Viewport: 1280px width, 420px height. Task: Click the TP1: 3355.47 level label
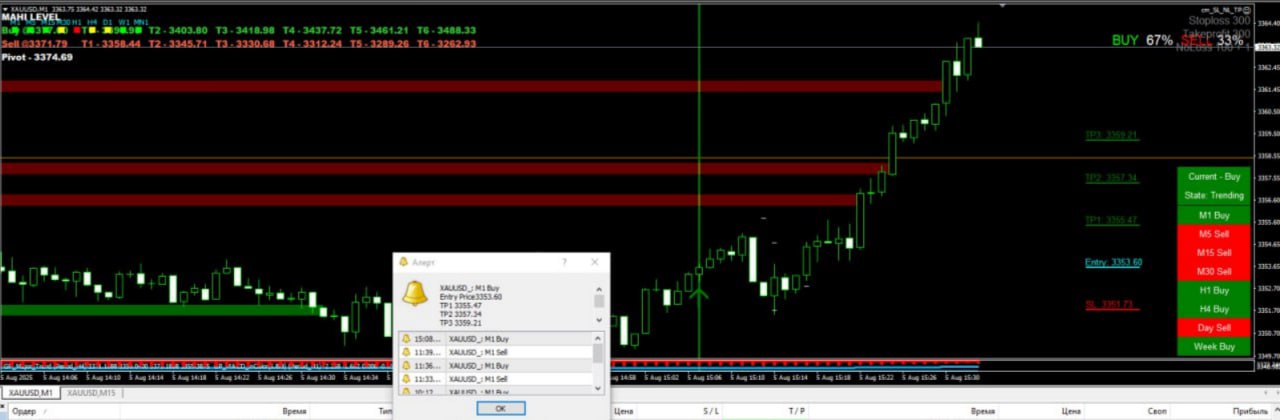[x=1111, y=220]
